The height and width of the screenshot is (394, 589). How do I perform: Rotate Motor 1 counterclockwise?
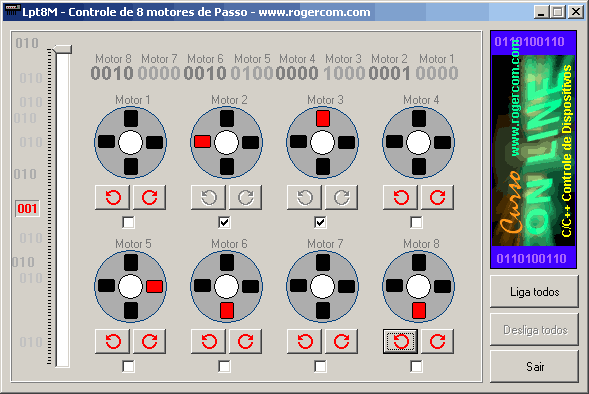(112, 197)
